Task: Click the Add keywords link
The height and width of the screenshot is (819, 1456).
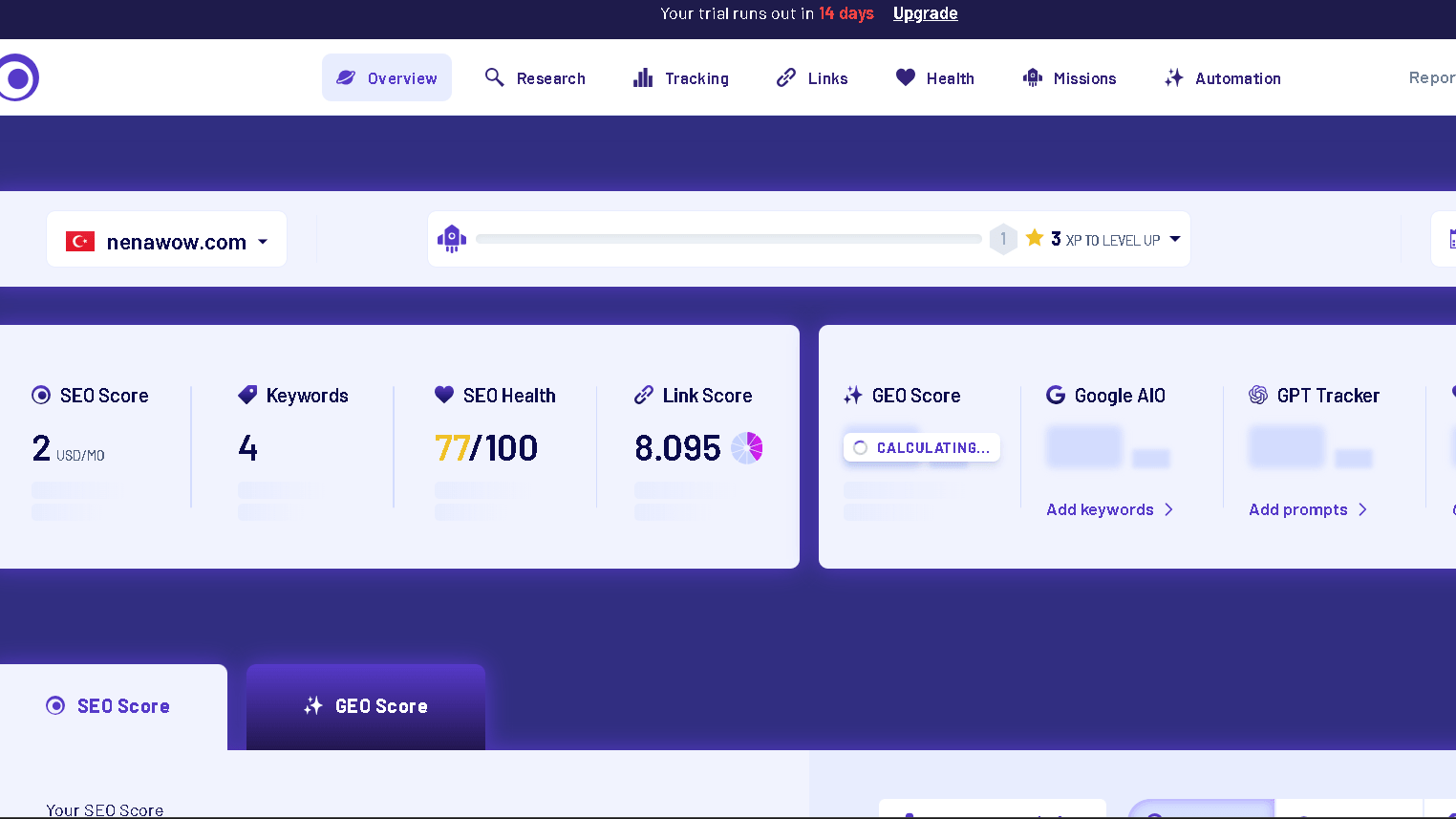Action: click(1110, 509)
